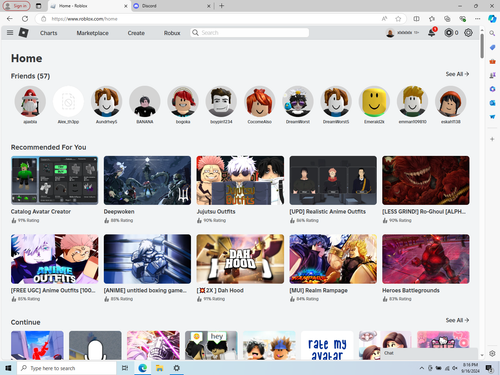Click the profile avatar in the Roblox header
500x375 pixels.
[390, 33]
